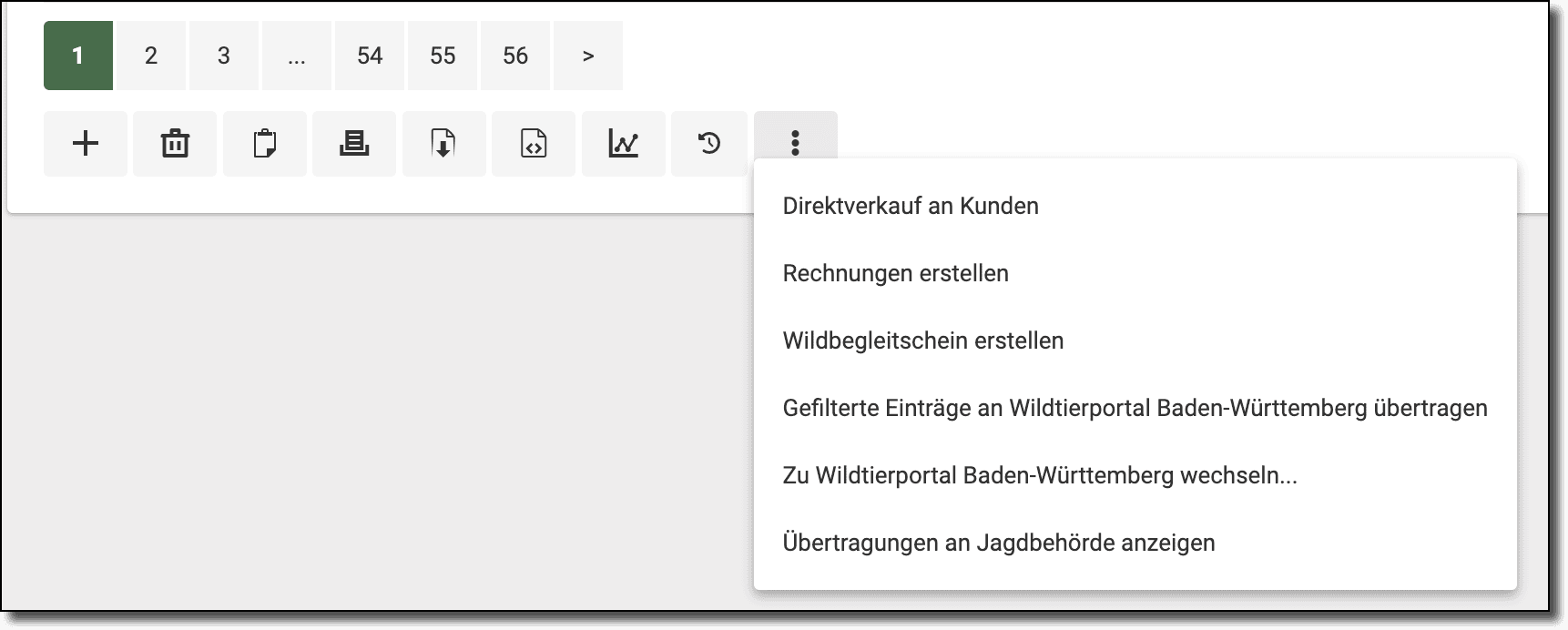Open Übertragungen an Jagdbehörde anzeigen
This screenshot has height=630, width=1568.
(x=998, y=543)
